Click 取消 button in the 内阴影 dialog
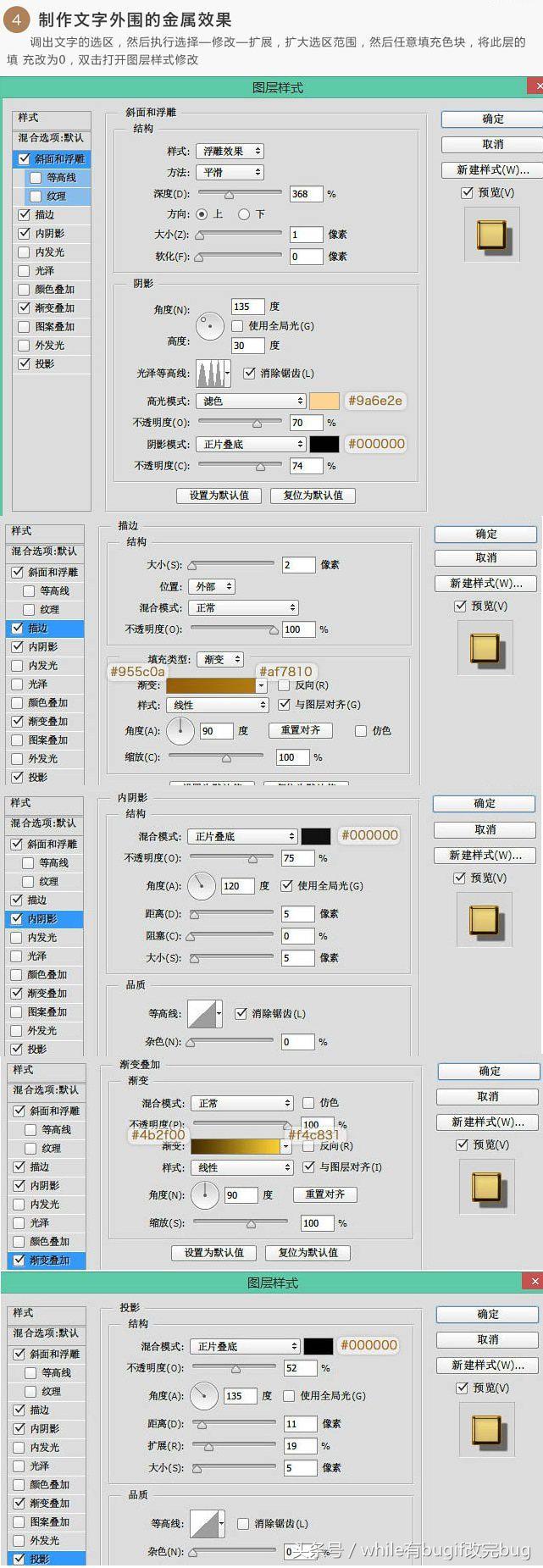 485,829
